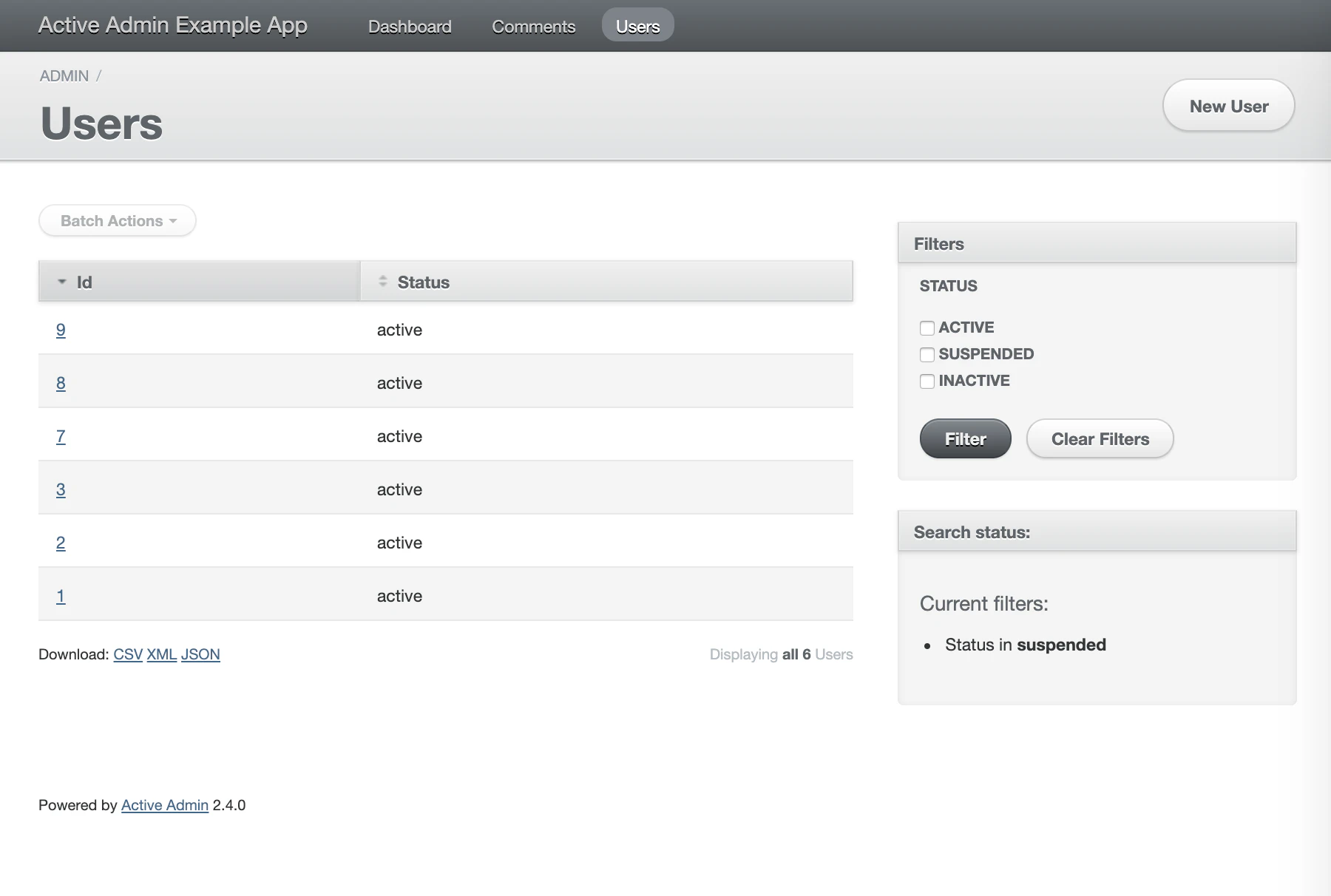Viewport: 1331px width, 896px height.
Task: Go to the Dashboard menu item
Action: tap(410, 27)
